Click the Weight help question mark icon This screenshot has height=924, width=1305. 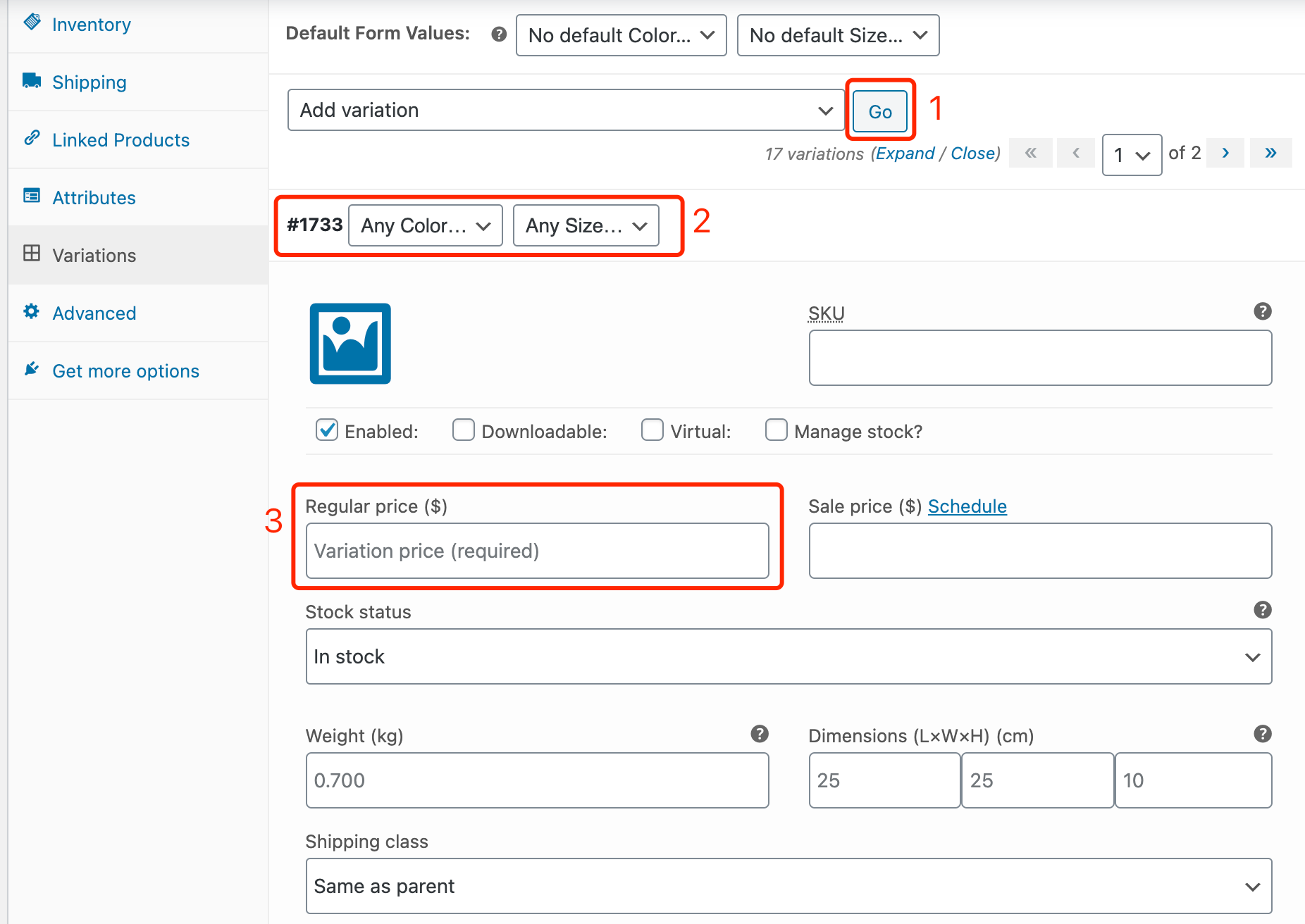[760, 734]
